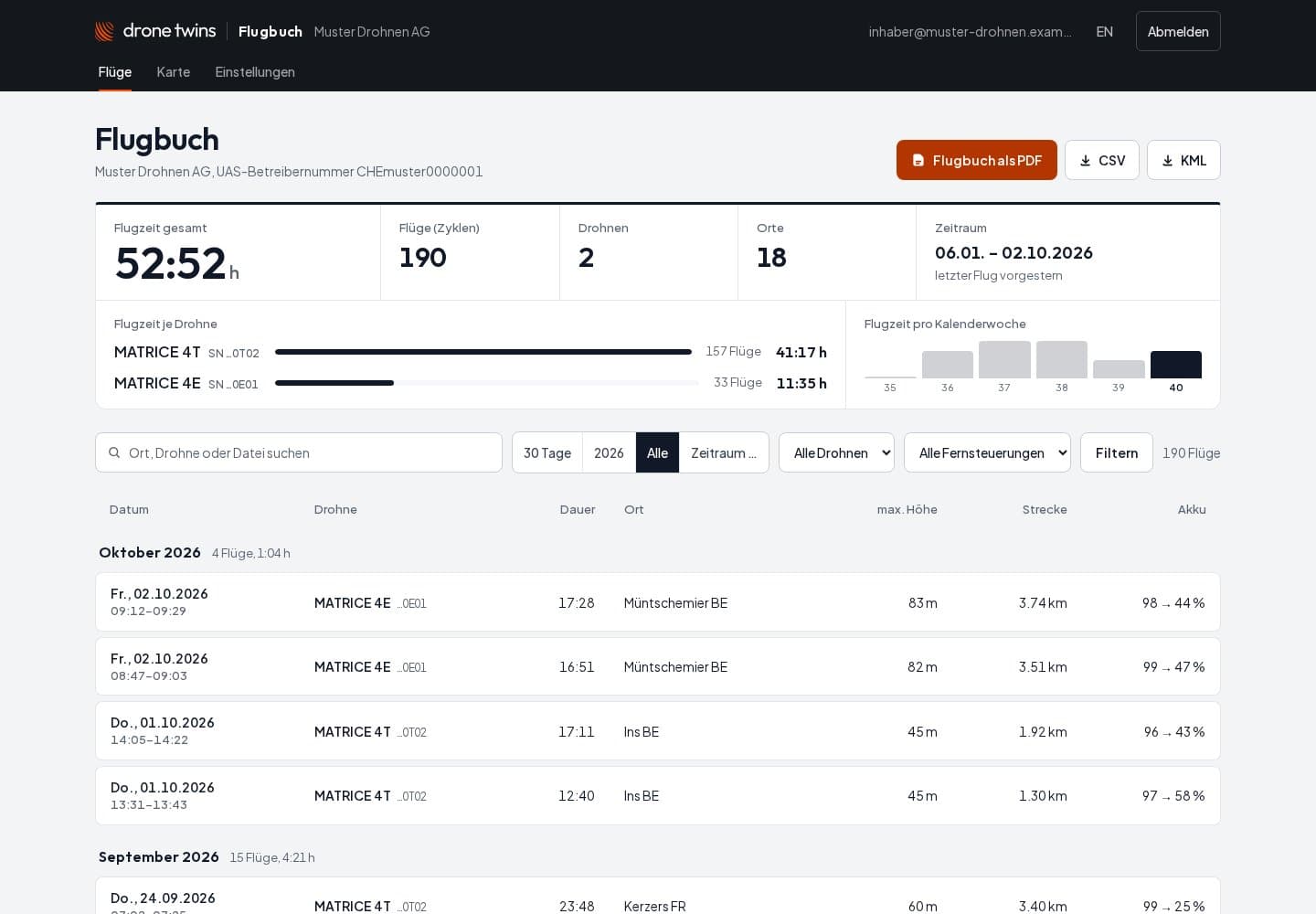Click the week 40 bar in chart
Viewport: 1316px width, 914px height.
[x=1176, y=365]
